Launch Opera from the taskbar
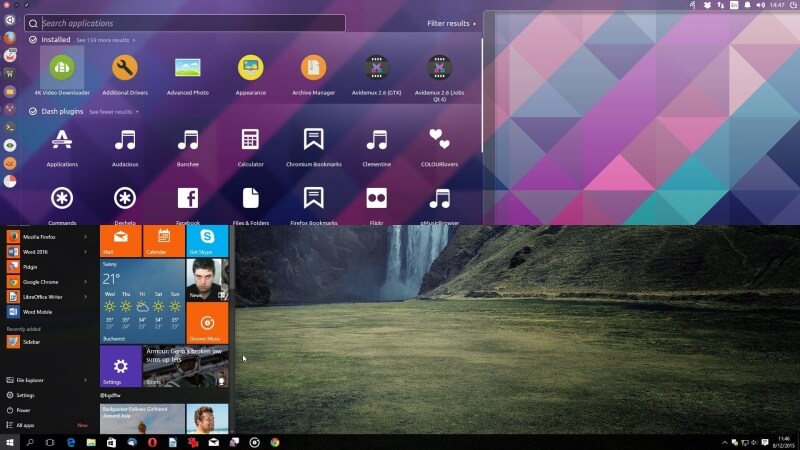Viewport: 800px width, 450px height. [152, 442]
